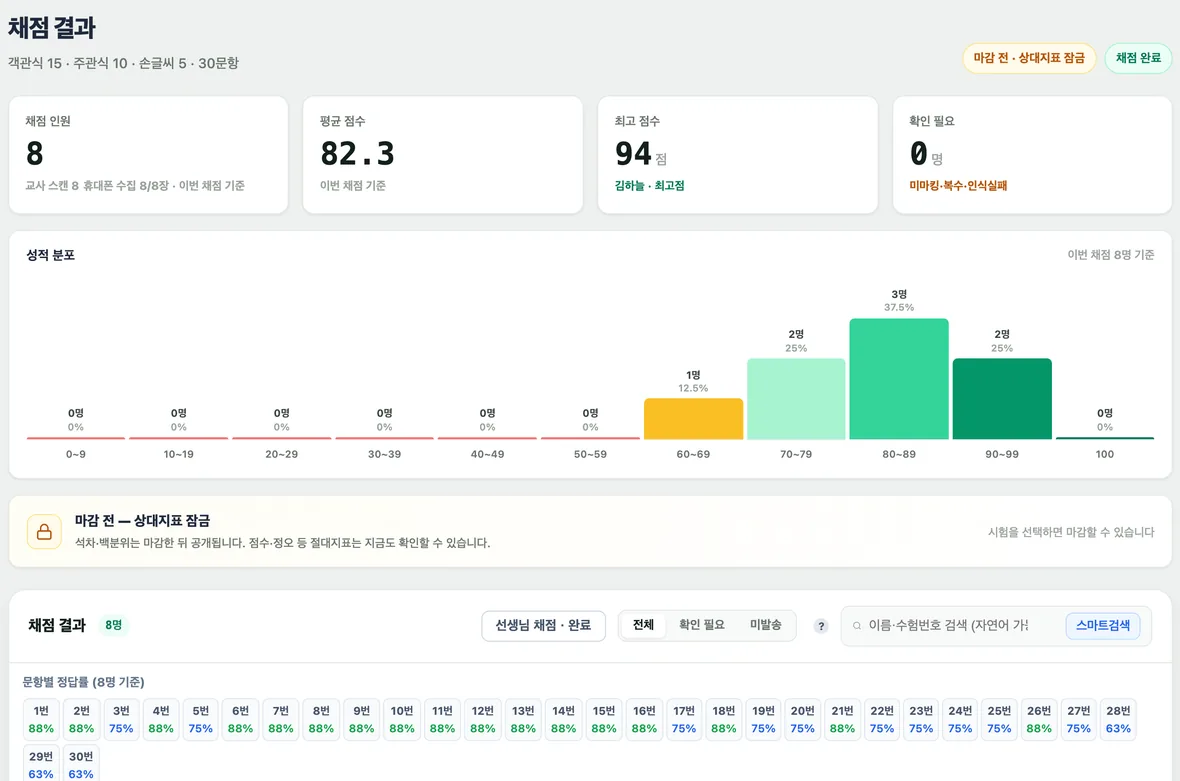The image size is (1180, 781).
Task: Select the 27번 question chip
Action: point(1078,719)
